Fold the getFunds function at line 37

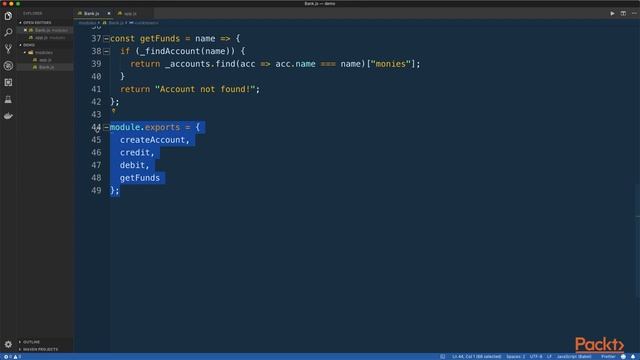pos(106,39)
